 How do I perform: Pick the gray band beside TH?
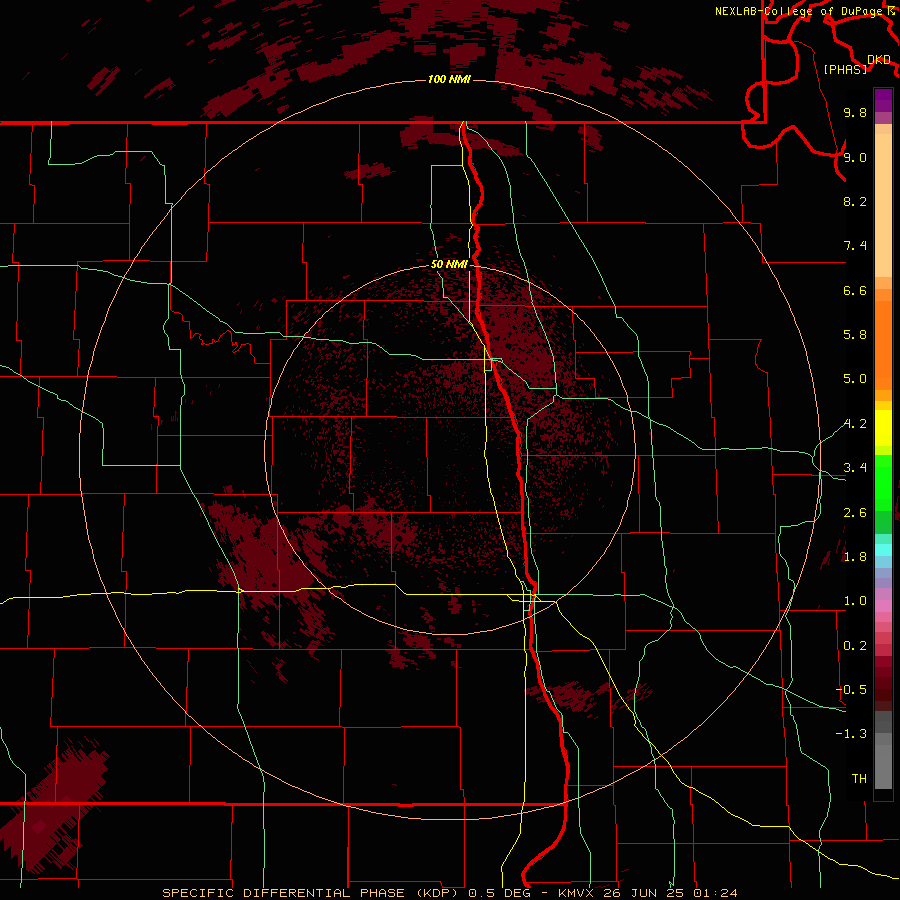883,767
